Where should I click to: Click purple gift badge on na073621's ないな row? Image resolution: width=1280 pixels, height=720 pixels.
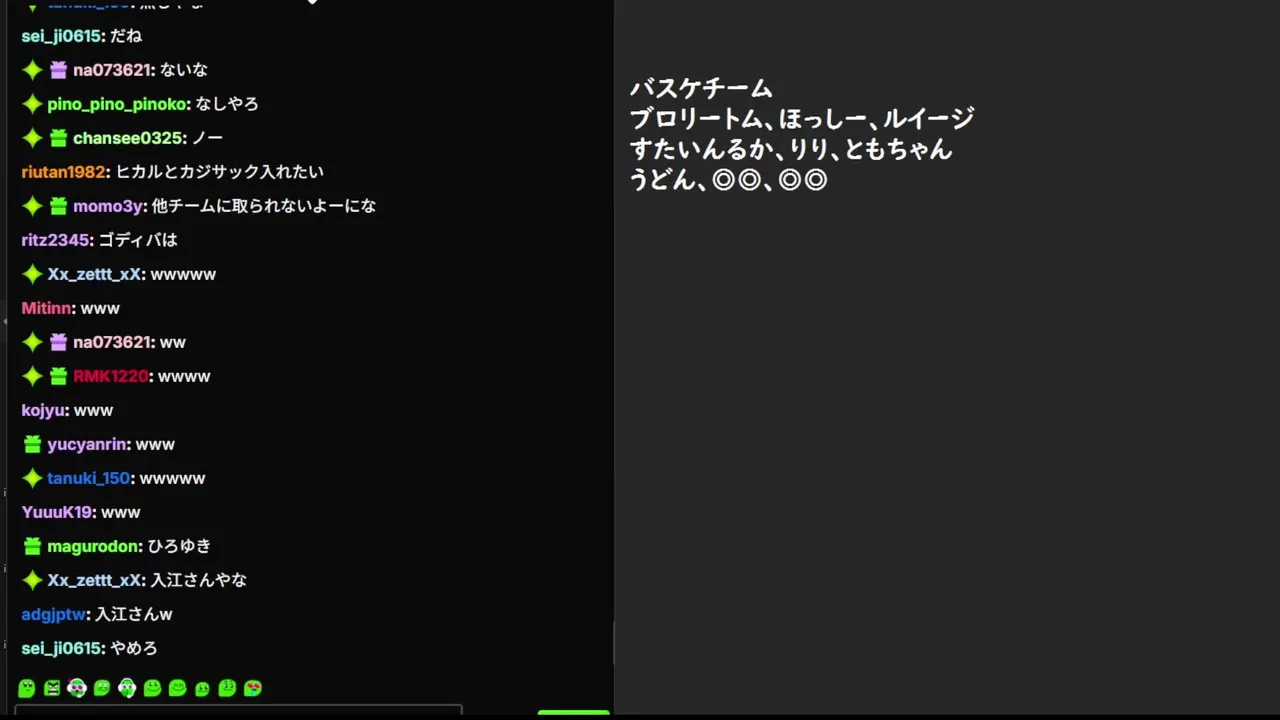(58, 70)
